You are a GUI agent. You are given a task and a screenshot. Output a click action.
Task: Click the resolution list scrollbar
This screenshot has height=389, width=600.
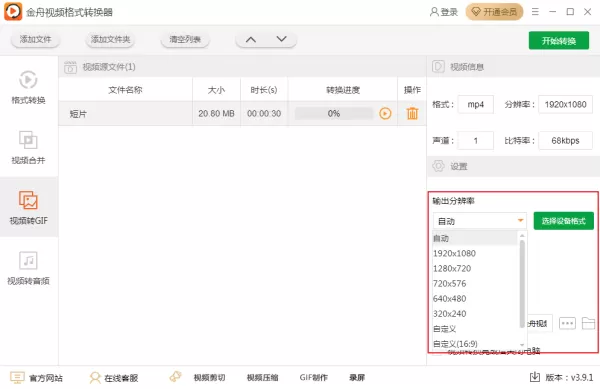pyautogui.click(x=522, y=284)
